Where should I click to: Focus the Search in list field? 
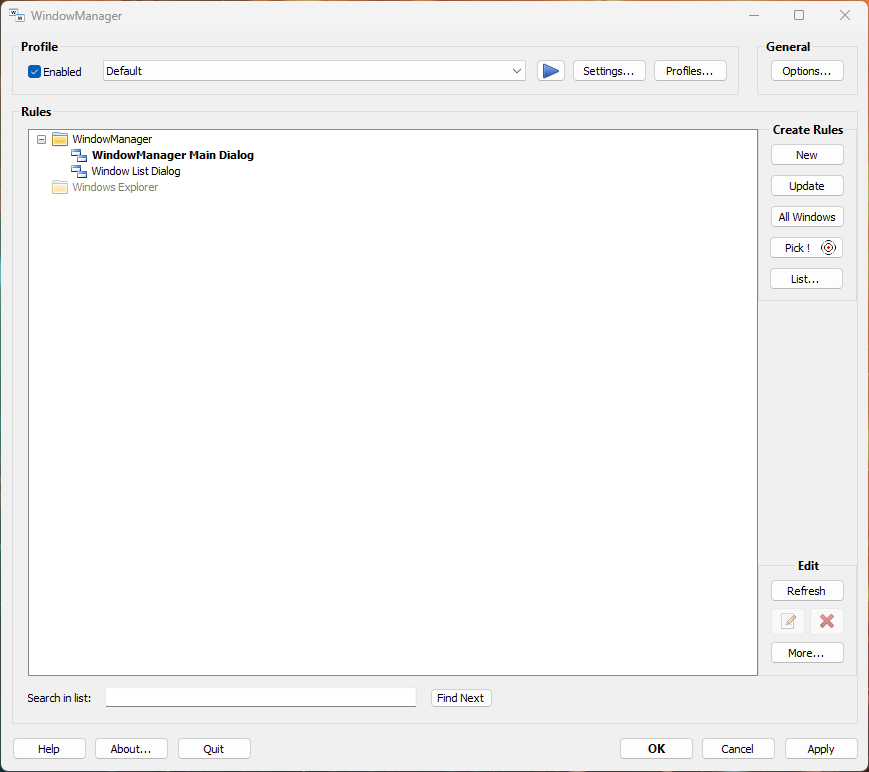tap(260, 697)
